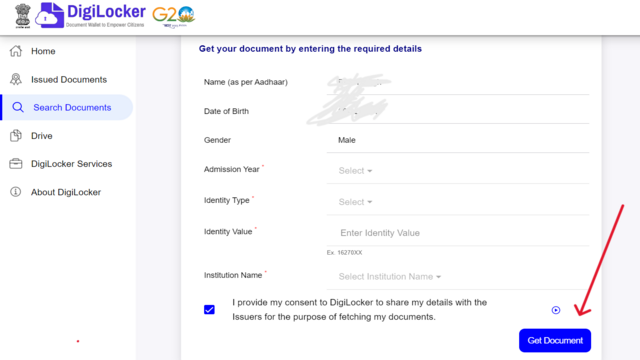
Task: Open the Admission Year dropdown
Action: click(458, 171)
